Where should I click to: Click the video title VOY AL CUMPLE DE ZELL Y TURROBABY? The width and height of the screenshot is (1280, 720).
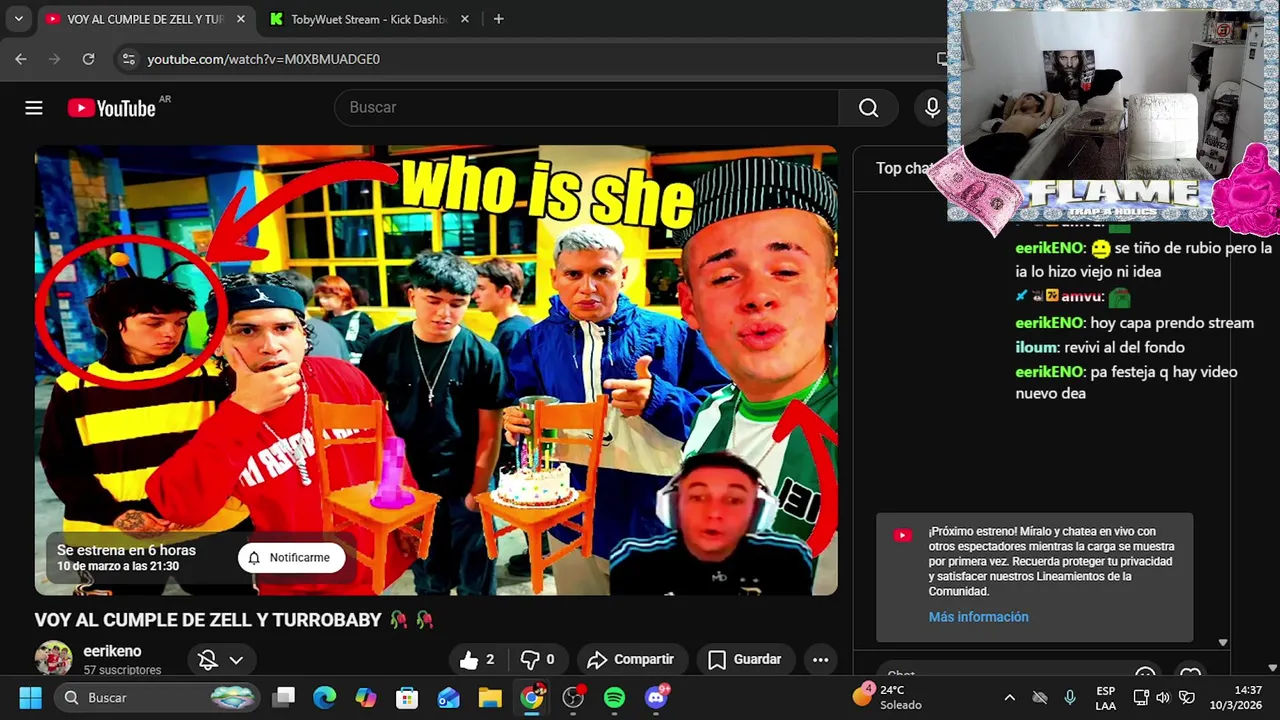pos(208,620)
